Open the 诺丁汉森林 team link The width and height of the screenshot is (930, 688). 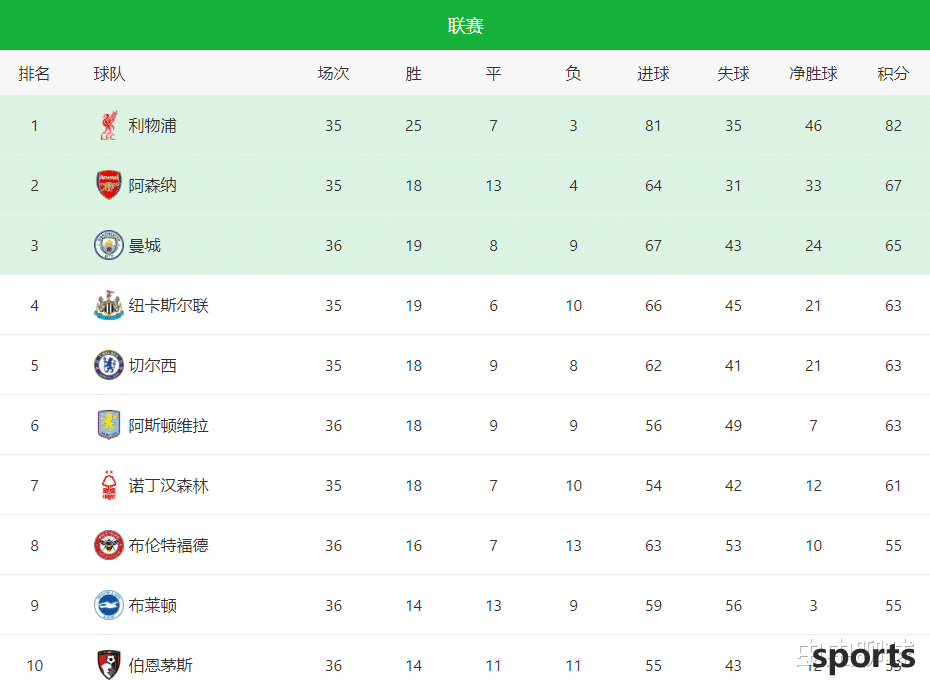click(168, 486)
